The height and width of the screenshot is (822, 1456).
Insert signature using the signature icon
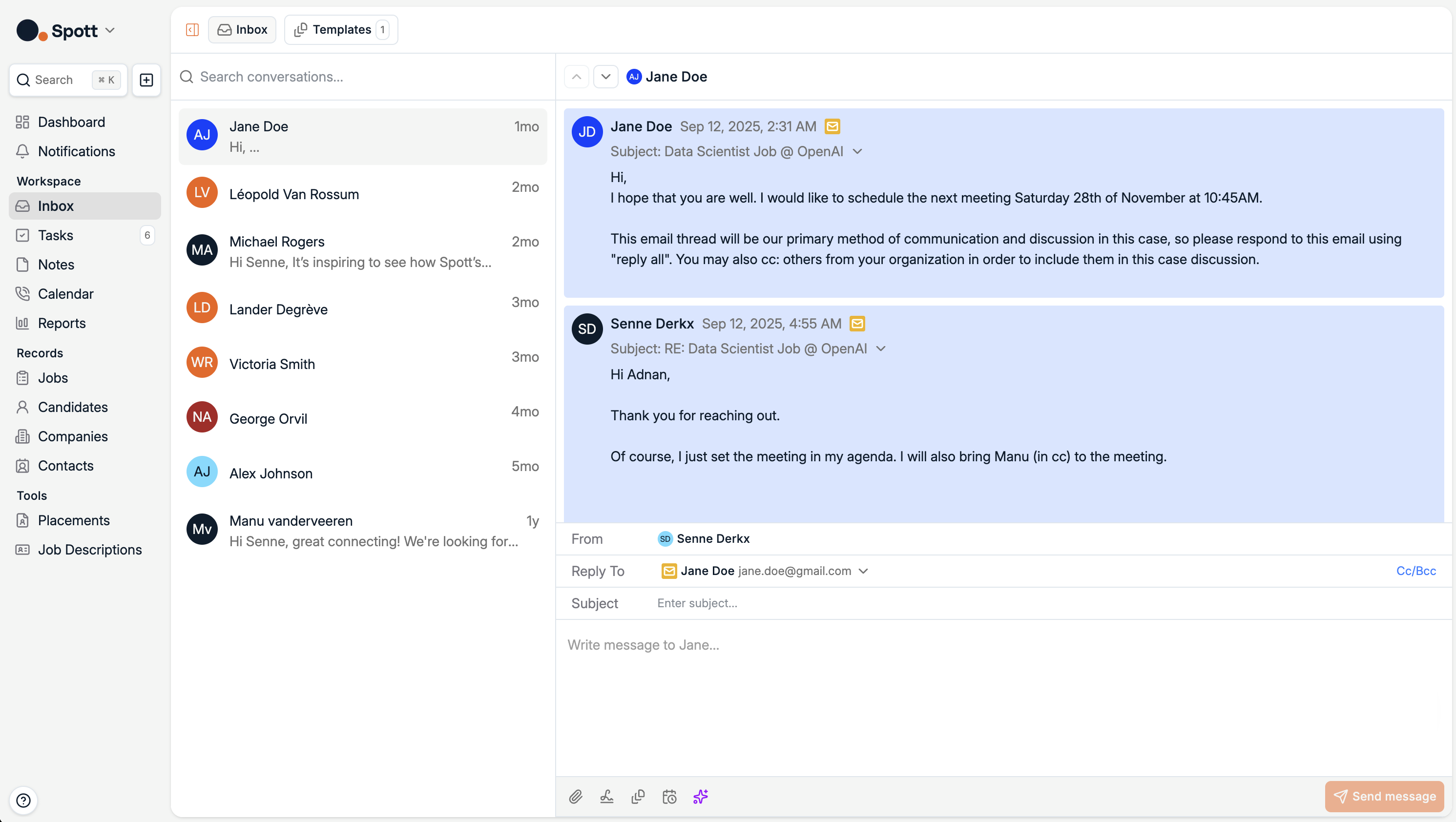[606, 797]
